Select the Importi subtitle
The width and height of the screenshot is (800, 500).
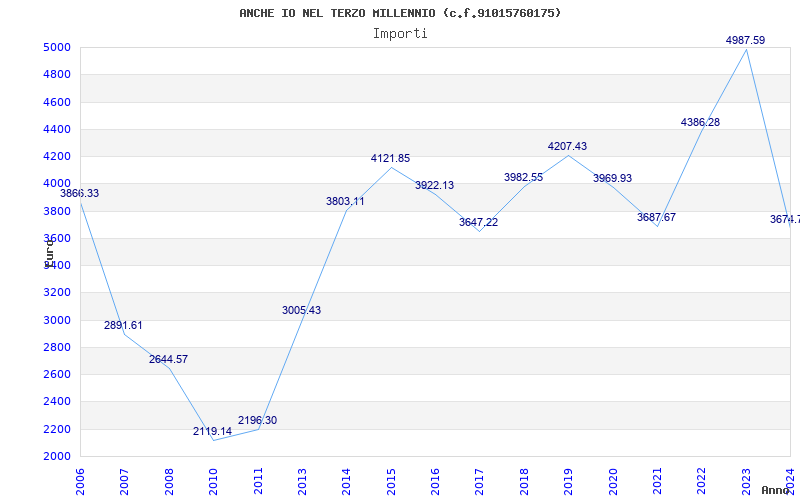click(x=400, y=34)
